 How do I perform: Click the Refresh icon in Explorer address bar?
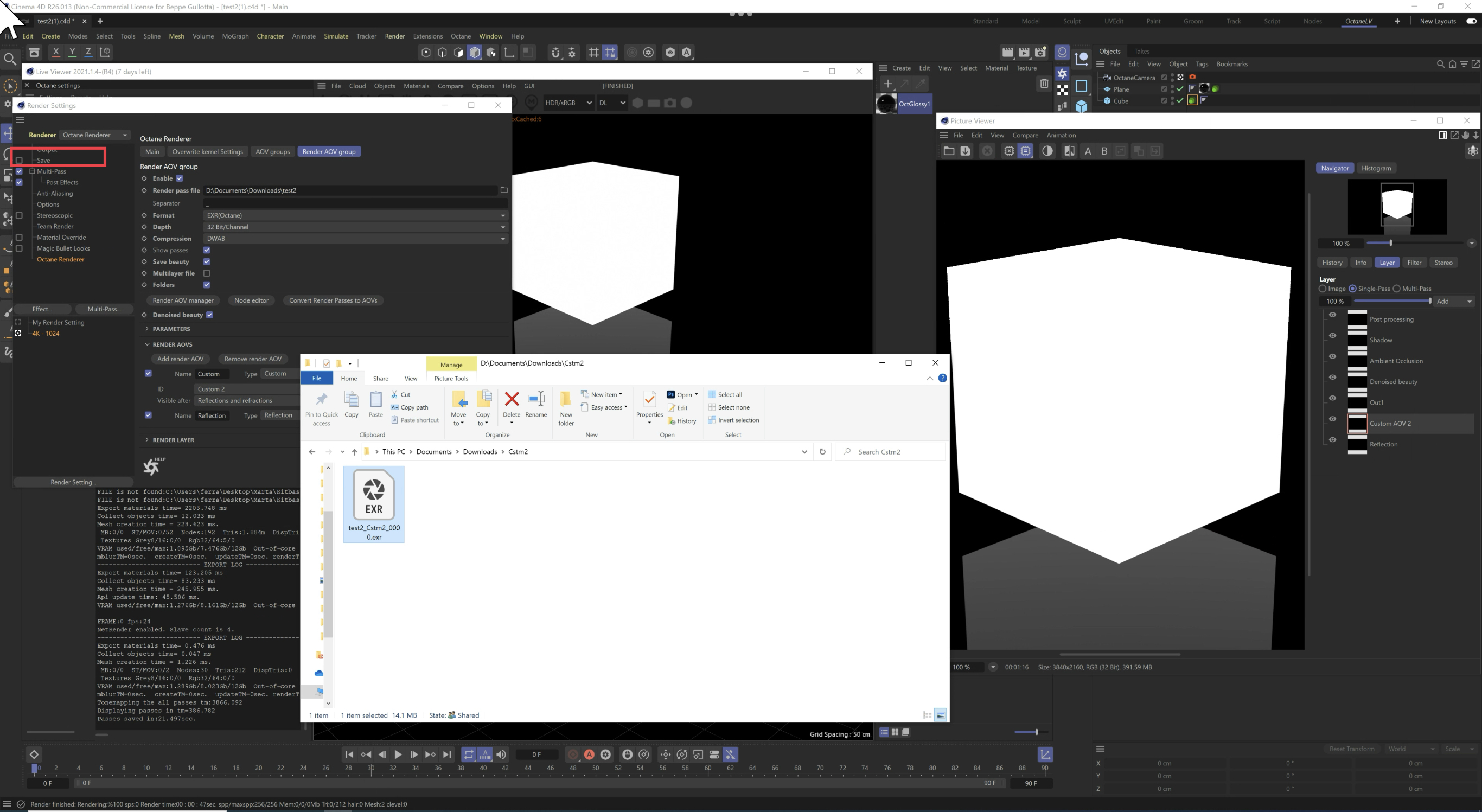(x=822, y=452)
